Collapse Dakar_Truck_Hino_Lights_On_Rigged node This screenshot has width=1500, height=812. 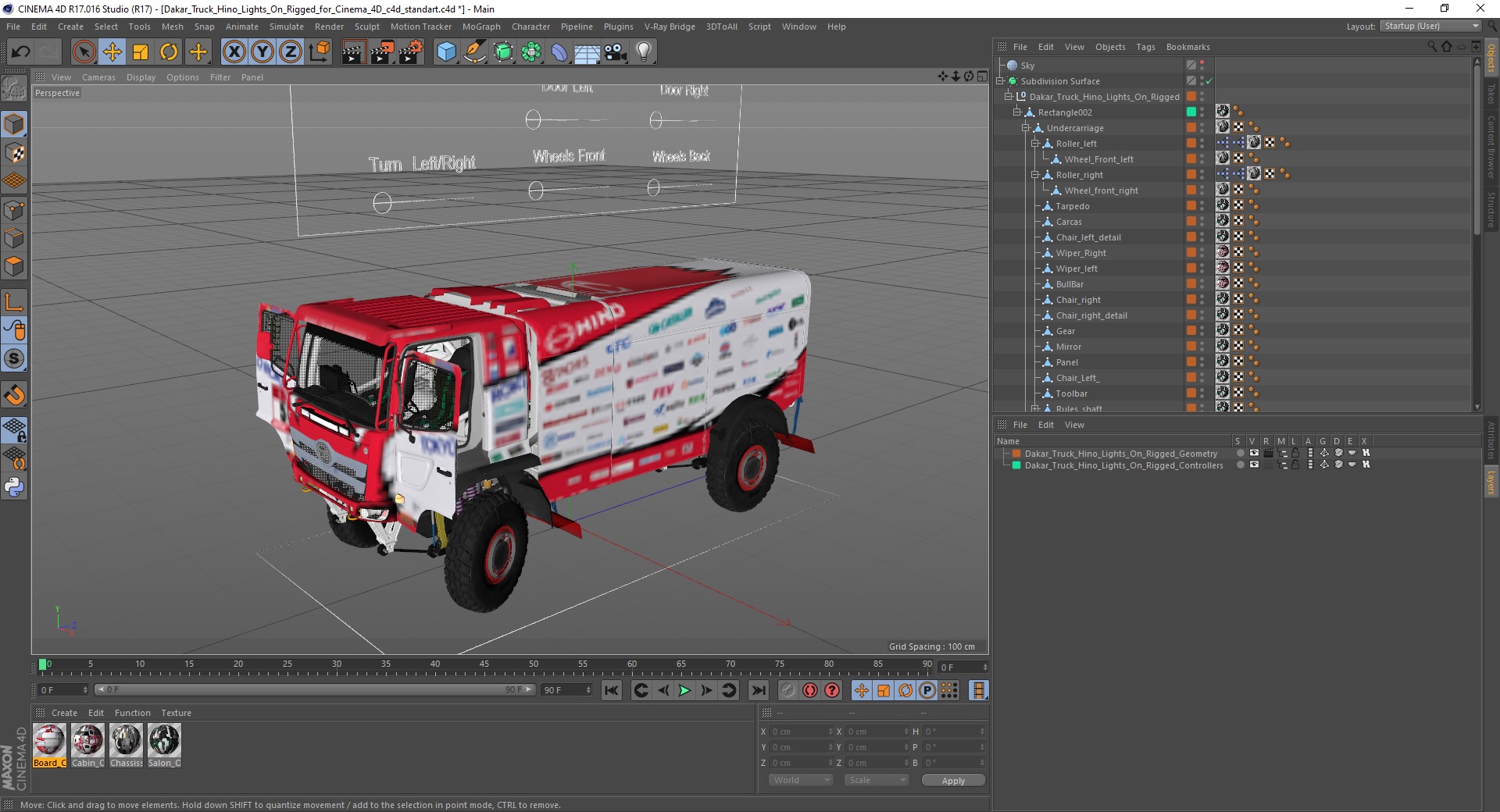pos(1009,97)
